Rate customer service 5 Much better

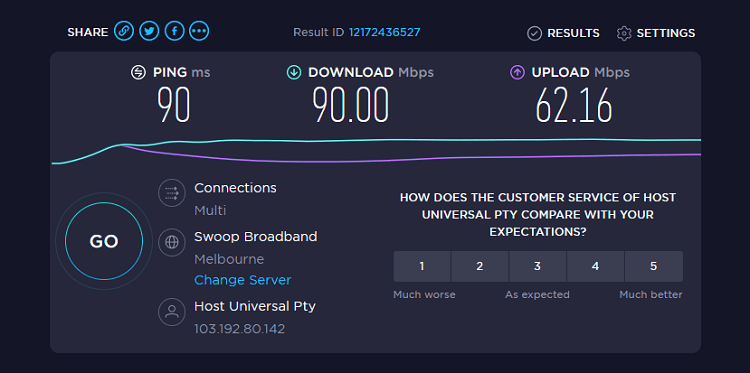654,266
